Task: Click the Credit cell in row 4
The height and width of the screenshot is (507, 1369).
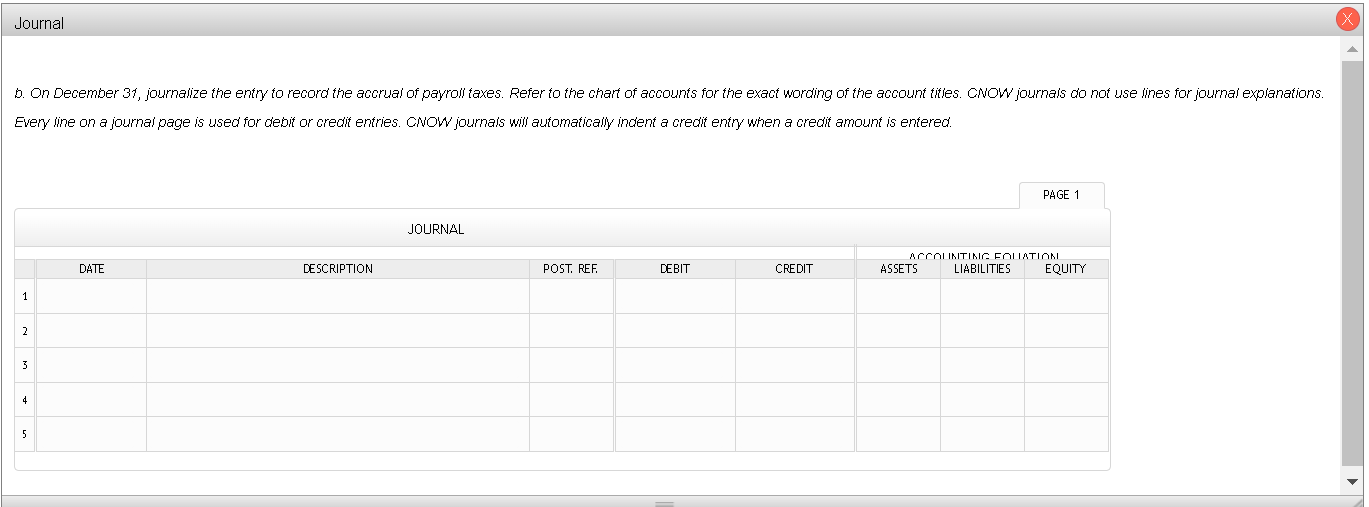Action: 795,400
